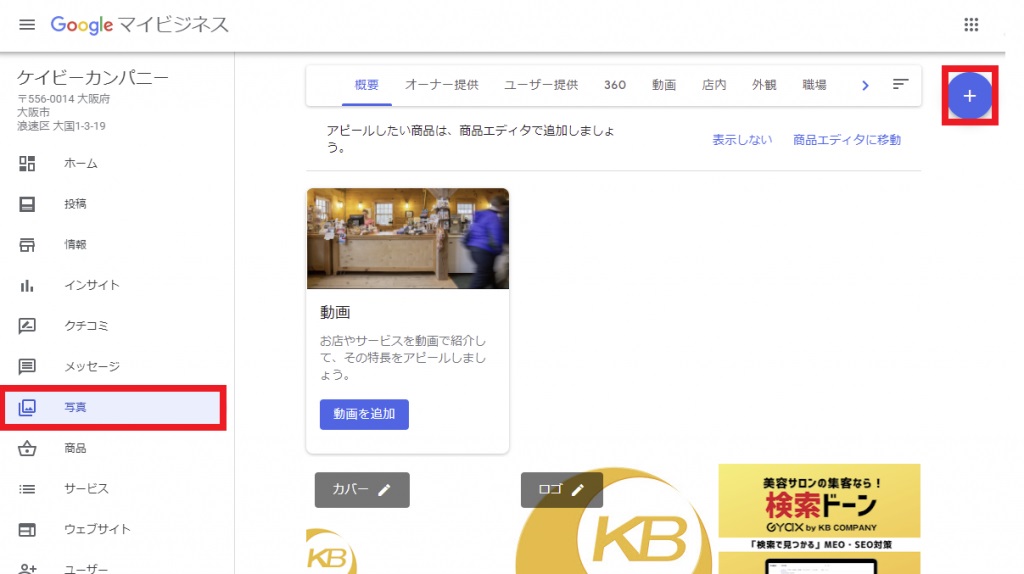Open 投稿 in the sidebar
The height and width of the screenshot is (574, 1024).
pyautogui.click(x=75, y=204)
